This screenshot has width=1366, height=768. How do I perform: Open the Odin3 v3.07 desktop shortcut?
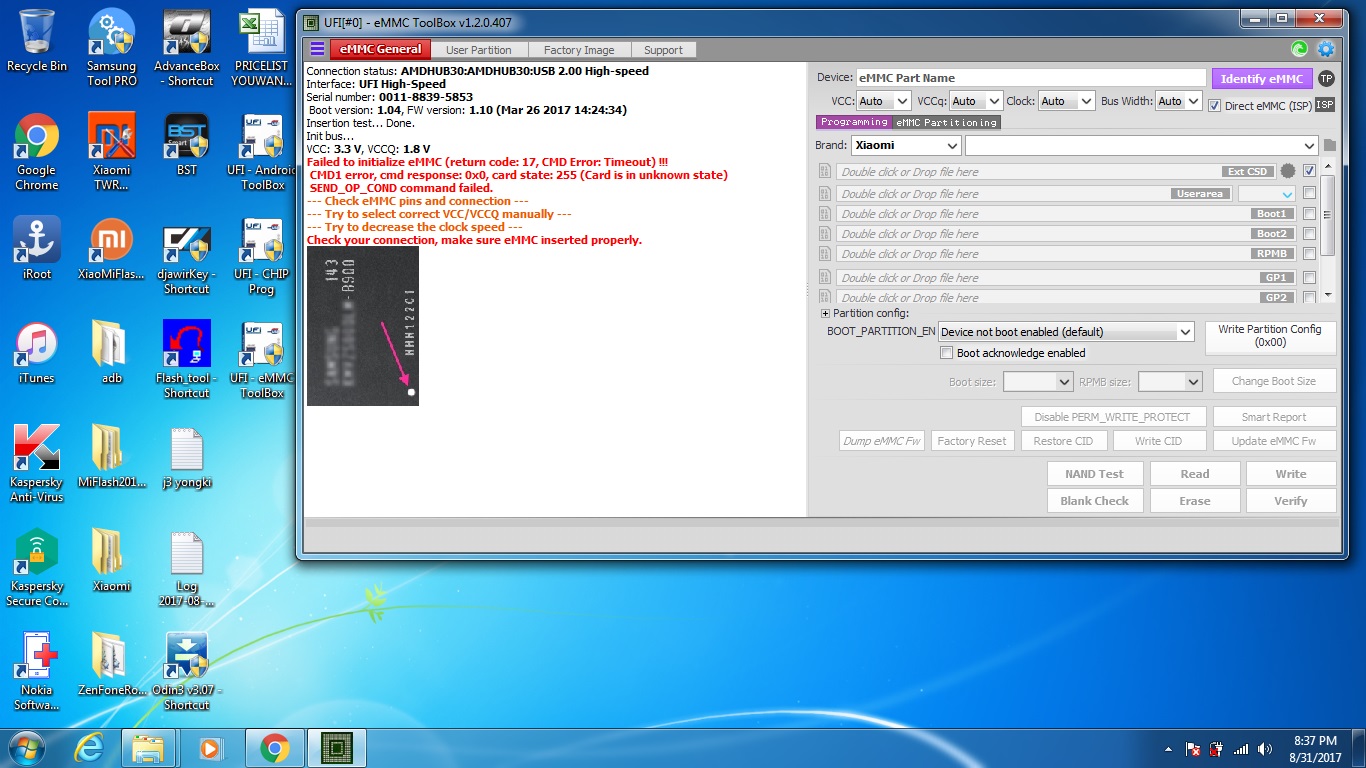pyautogui.click(x=187, y=672)
